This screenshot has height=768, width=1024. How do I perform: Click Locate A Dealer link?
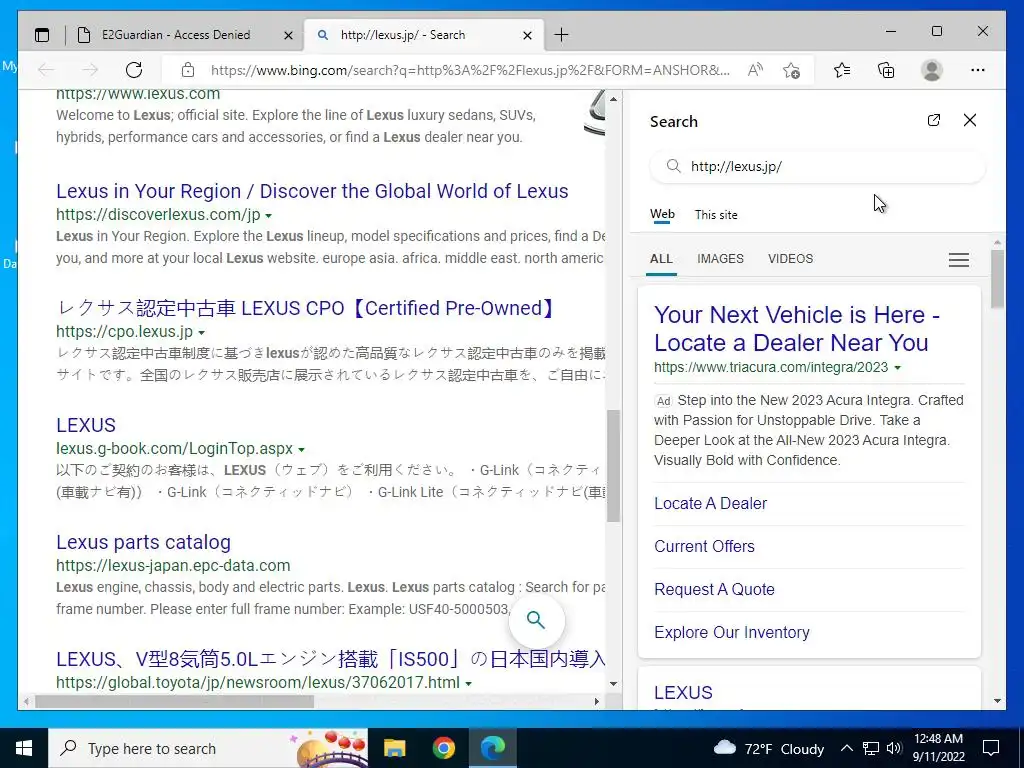711,504
